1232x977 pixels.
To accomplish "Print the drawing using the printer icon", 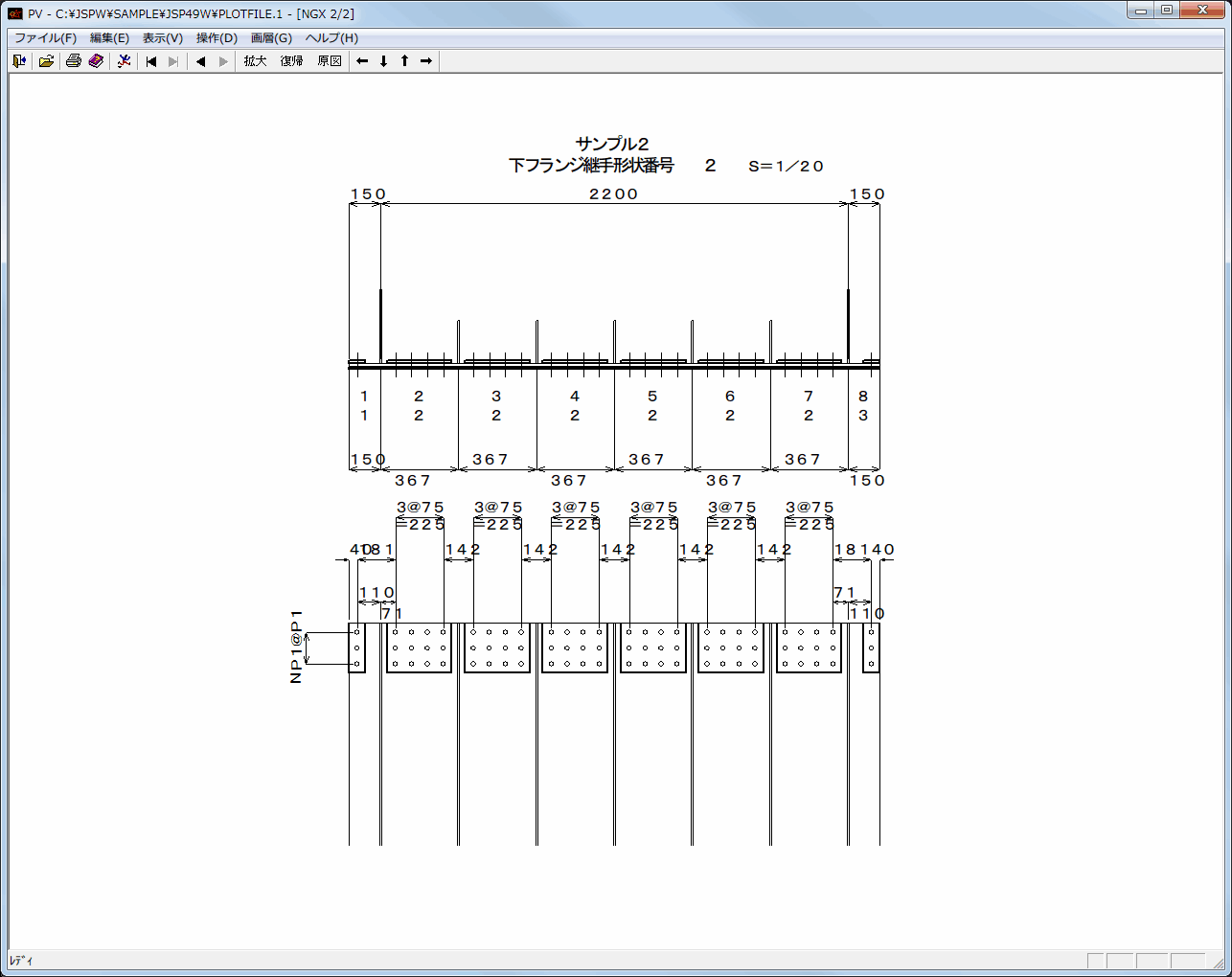I will tap(74, 61).
